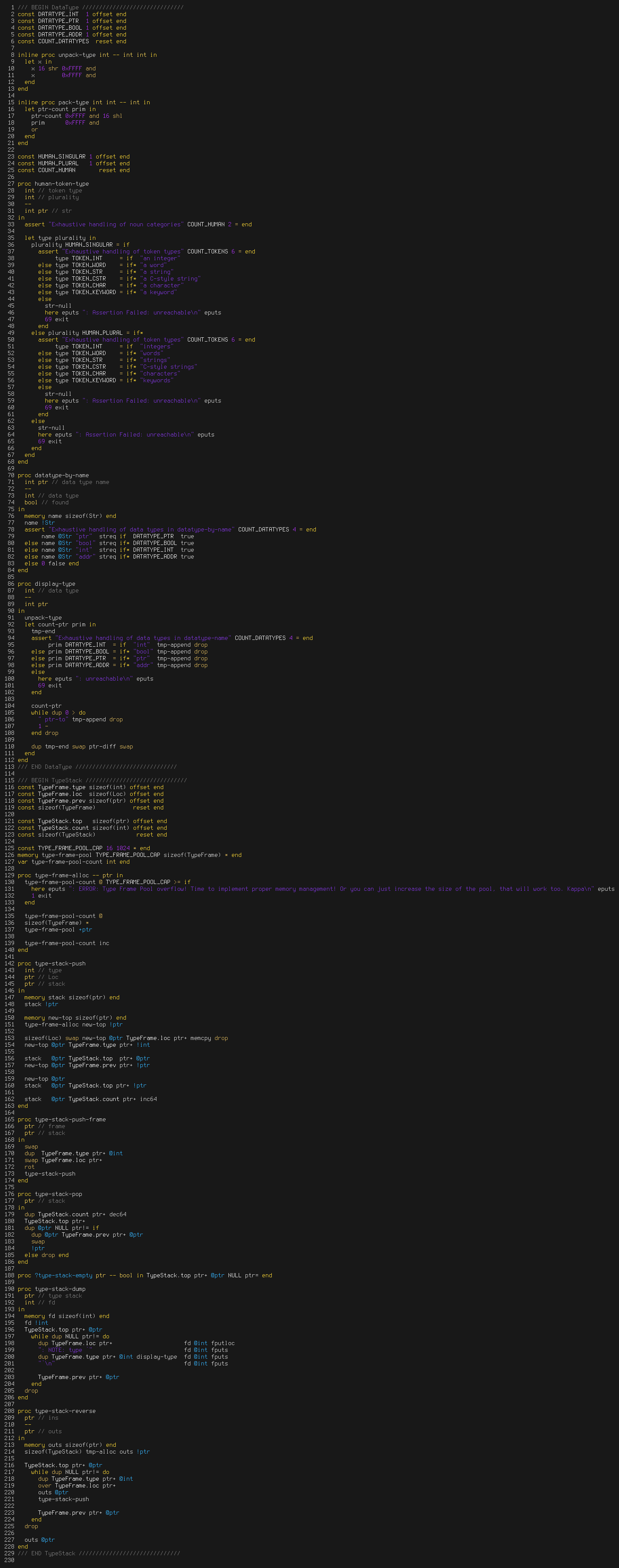The image size is (619, 1568).
Task: Click the 'const TypeStack.count' declaration
Action: 92,828
